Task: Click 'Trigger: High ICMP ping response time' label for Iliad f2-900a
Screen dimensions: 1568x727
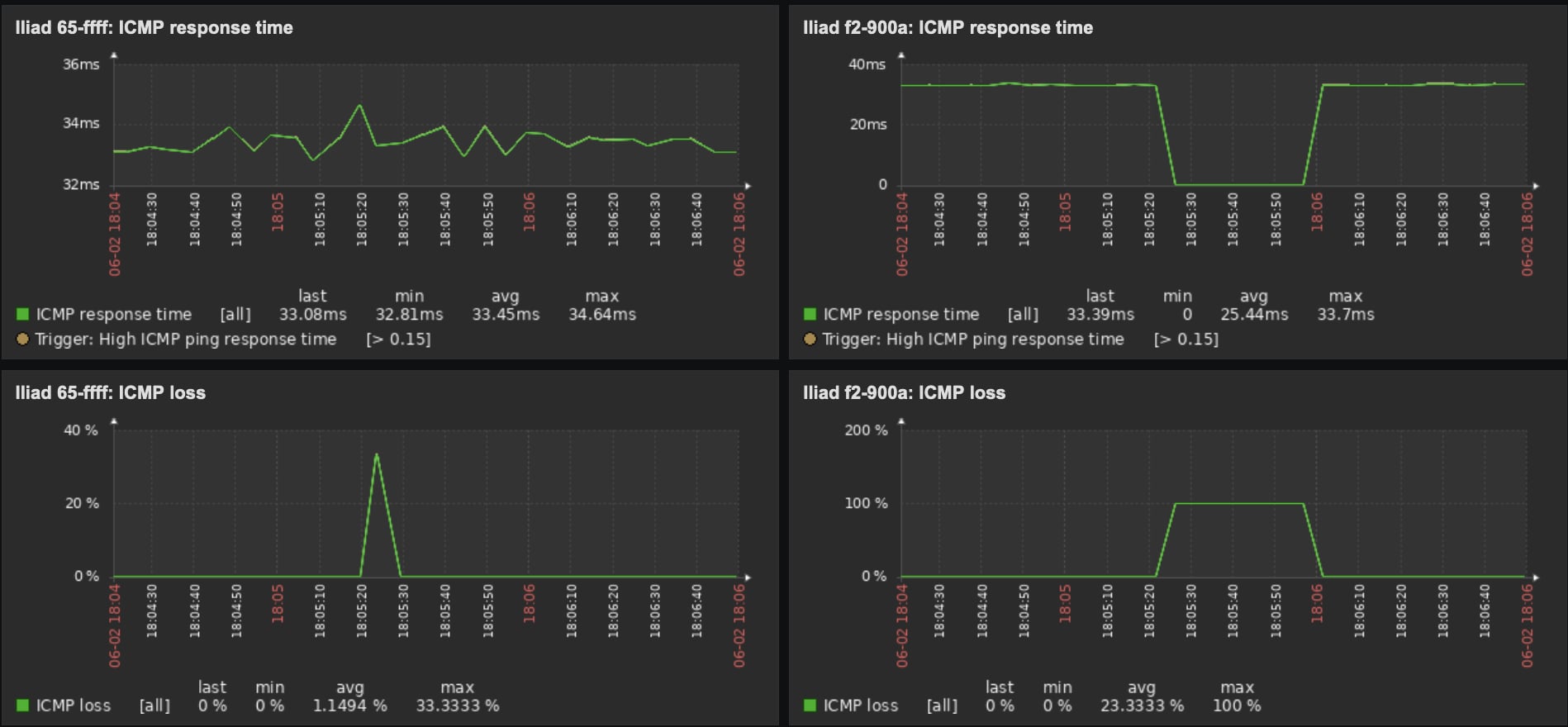Action: tap(972, 339)
